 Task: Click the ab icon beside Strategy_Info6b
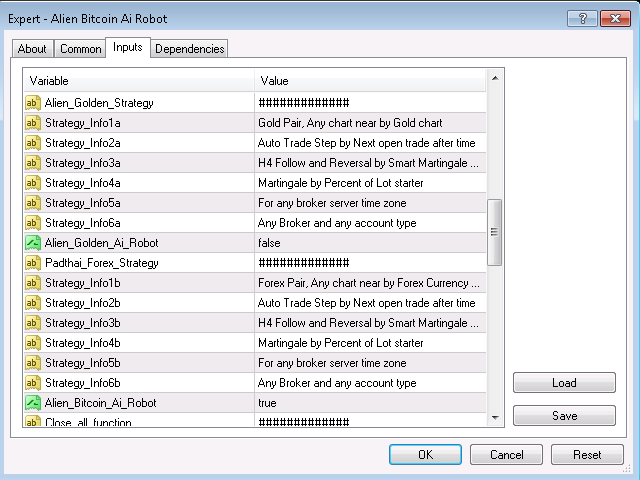click(x=33, y=383)
